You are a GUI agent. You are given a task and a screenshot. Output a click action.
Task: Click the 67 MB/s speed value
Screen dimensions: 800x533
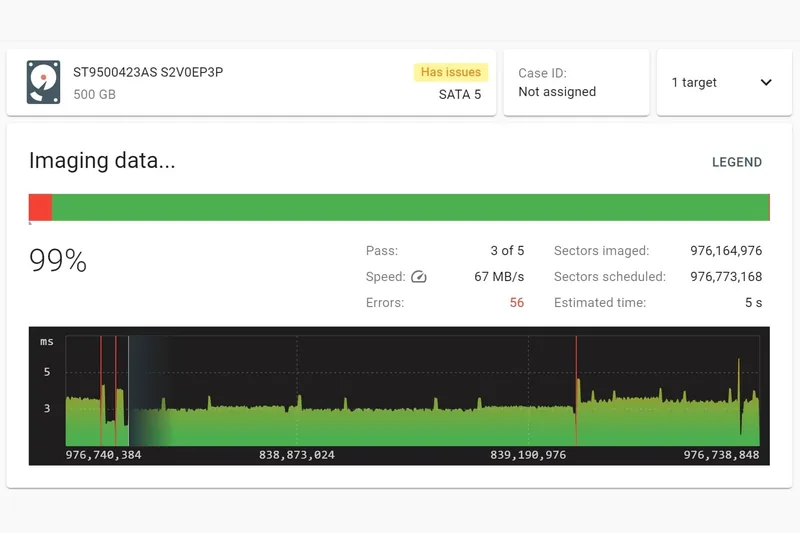pos(499,276)
